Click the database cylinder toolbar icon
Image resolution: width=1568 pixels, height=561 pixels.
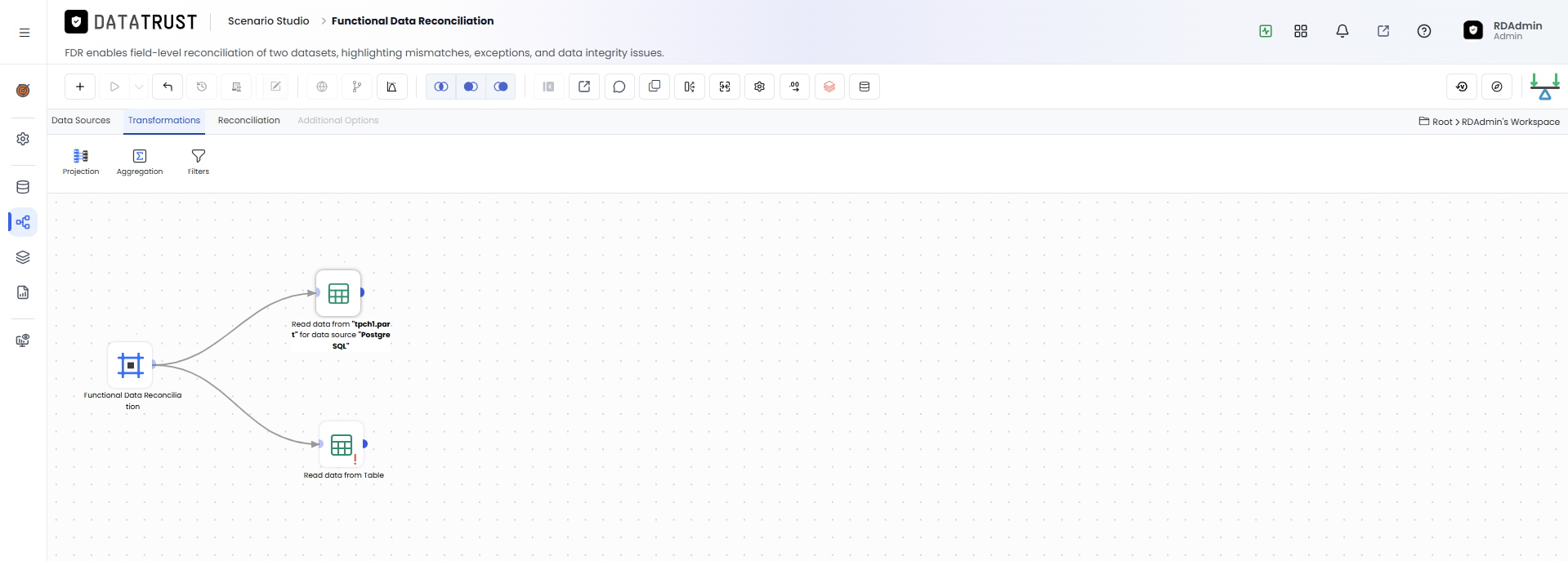pyautogui.click(x=864, y=87)
